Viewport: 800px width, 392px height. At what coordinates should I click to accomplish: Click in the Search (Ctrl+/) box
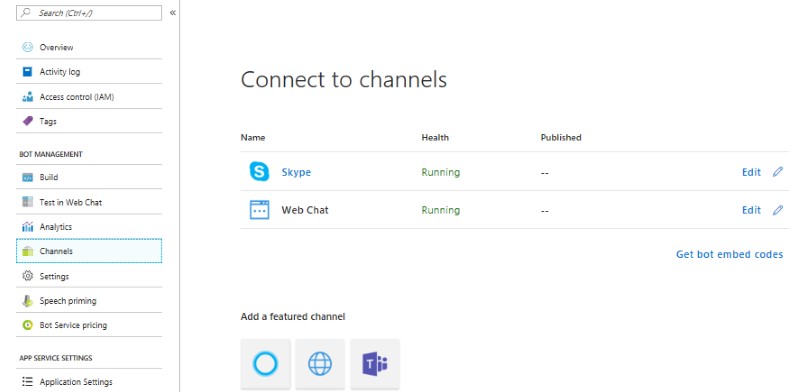coord(89,13)
